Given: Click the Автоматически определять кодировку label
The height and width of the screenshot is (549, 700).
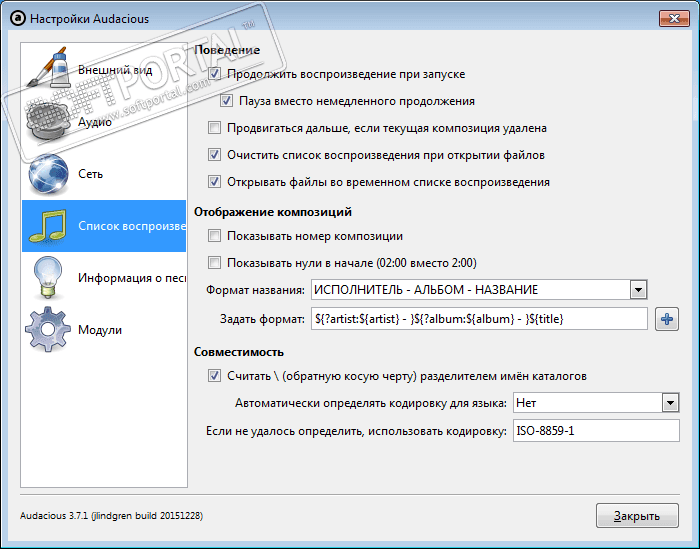Looking at the screenshot, I should point(371,403).
